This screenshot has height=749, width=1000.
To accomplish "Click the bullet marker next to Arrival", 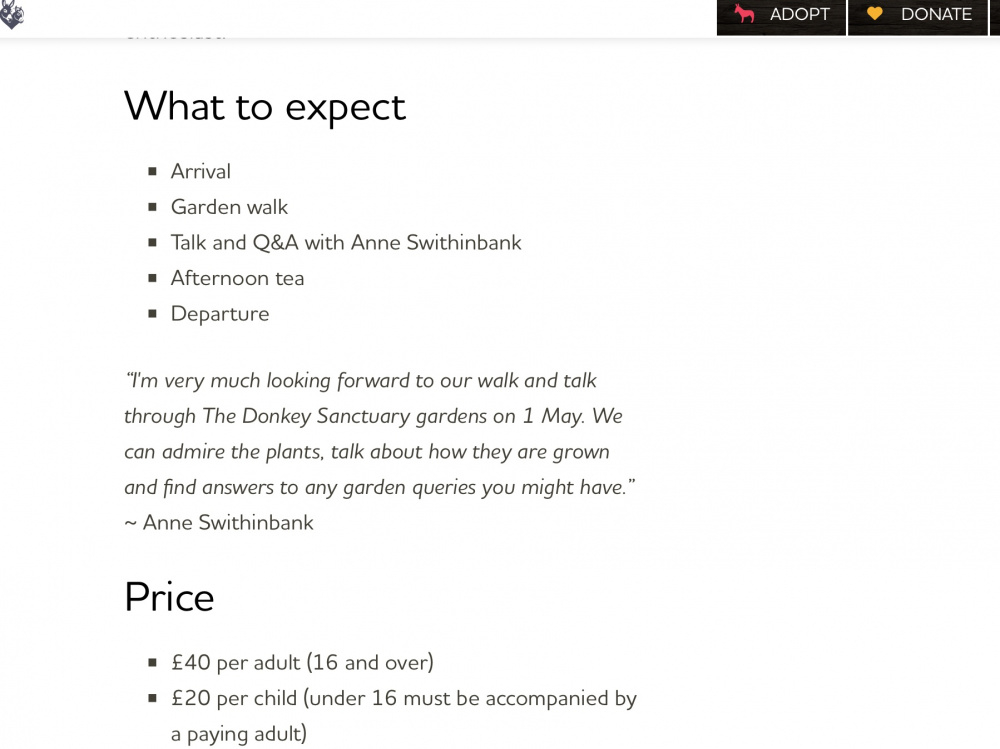I will 152,171.
